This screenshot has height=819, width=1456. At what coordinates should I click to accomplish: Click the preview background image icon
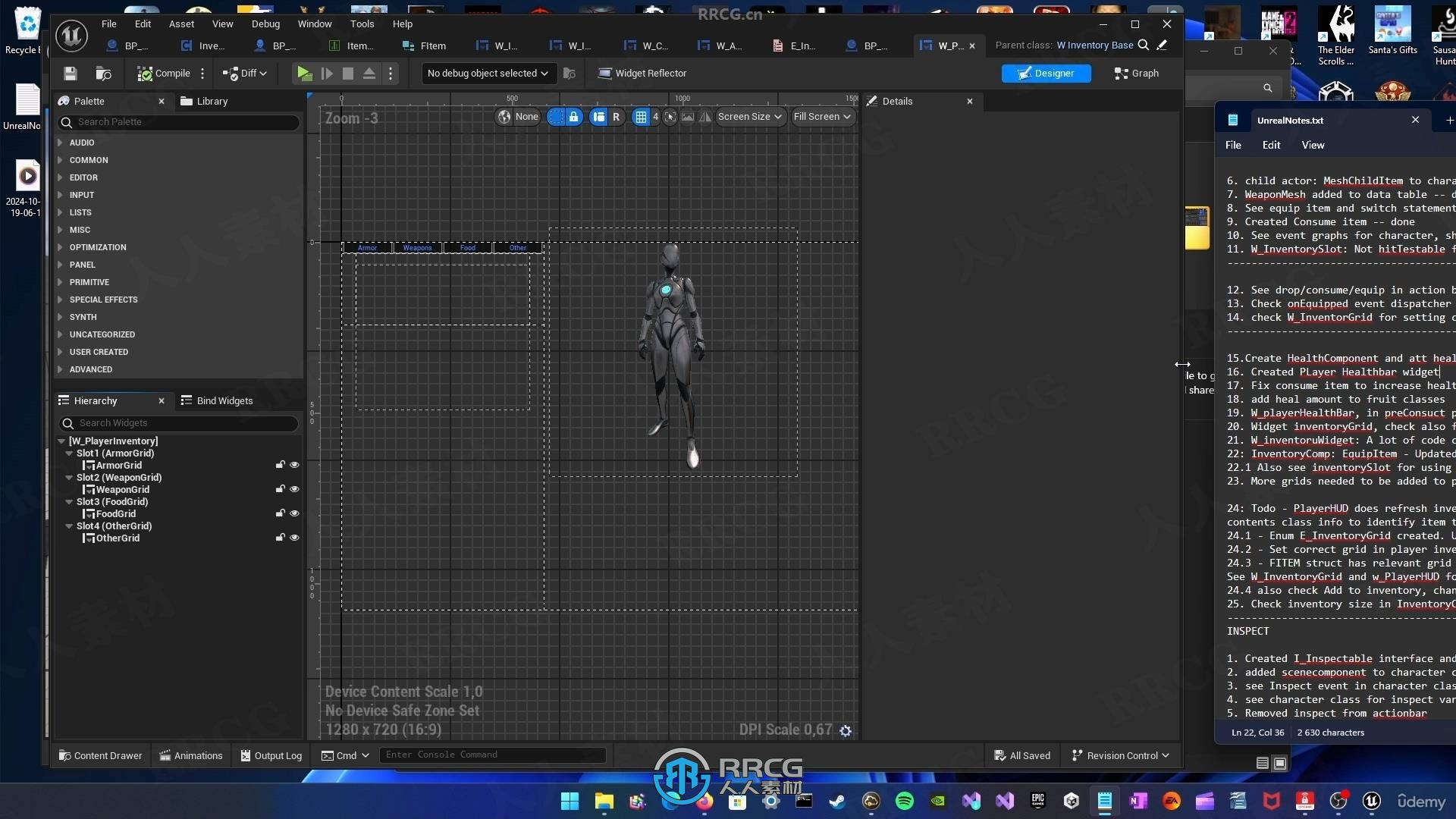point(688,117)
